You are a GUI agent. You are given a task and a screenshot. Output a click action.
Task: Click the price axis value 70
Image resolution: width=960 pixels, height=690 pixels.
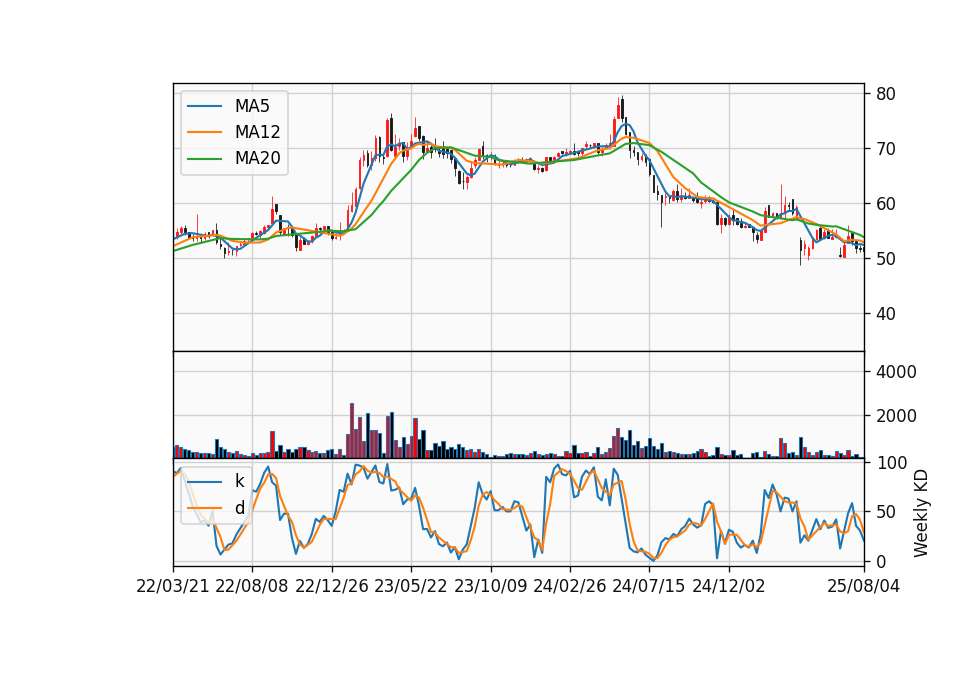pos(886,149)
